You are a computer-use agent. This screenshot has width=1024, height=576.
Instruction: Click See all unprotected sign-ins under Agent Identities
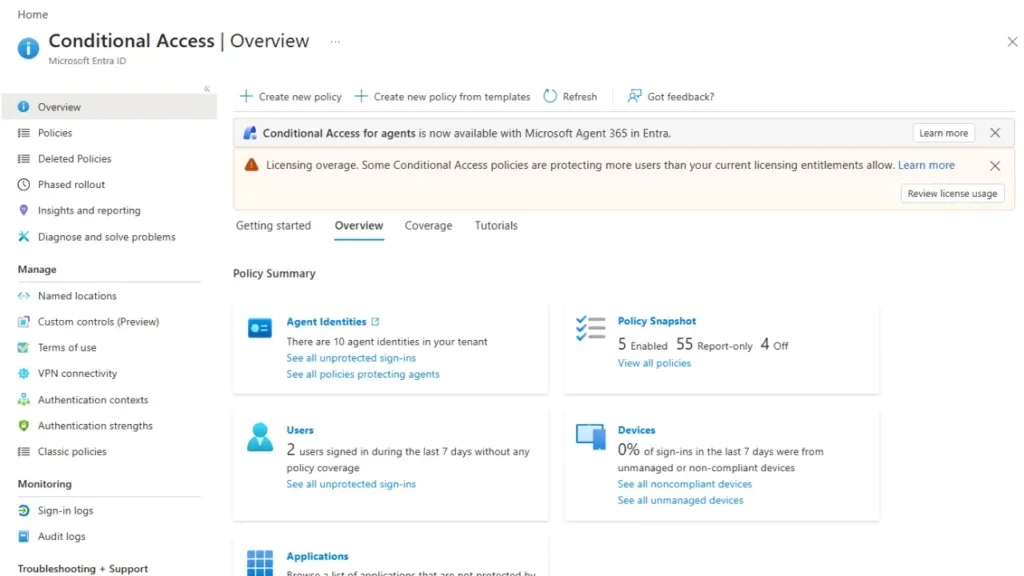351,358
